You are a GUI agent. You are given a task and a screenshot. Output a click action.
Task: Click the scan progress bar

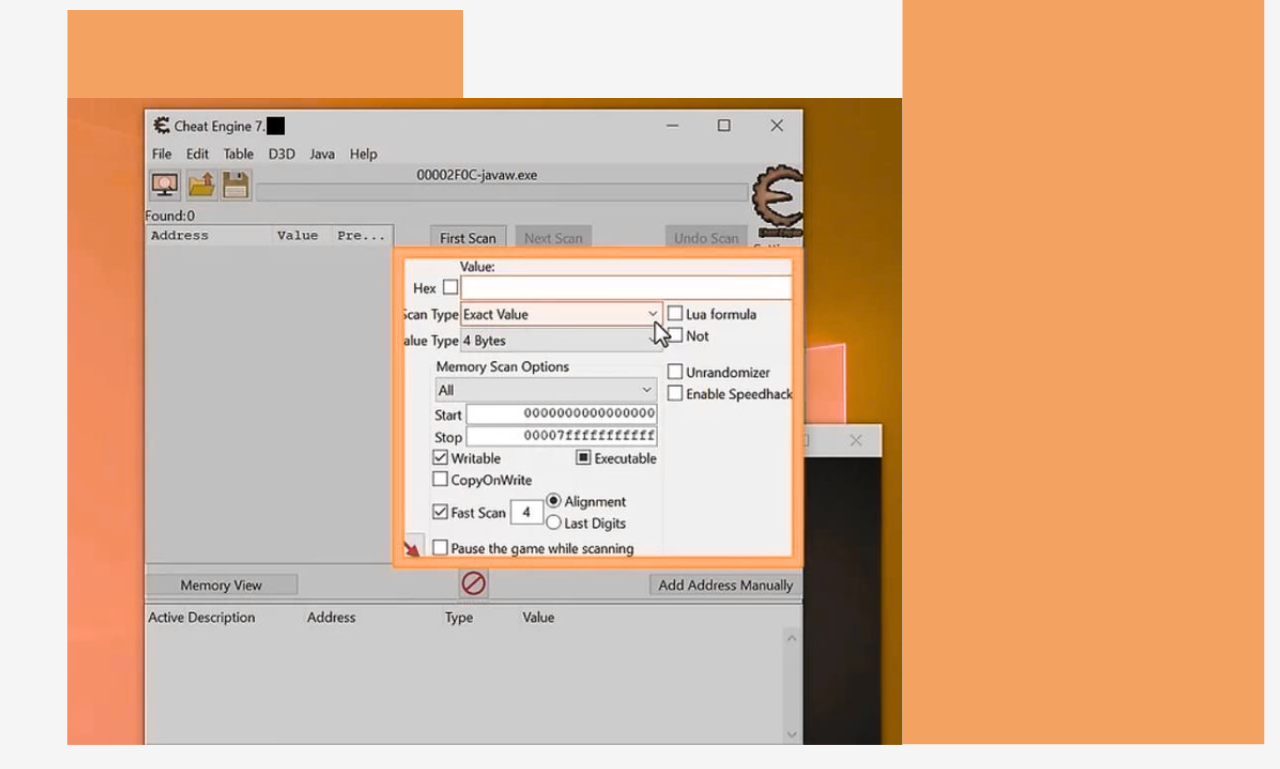[502, 192]
